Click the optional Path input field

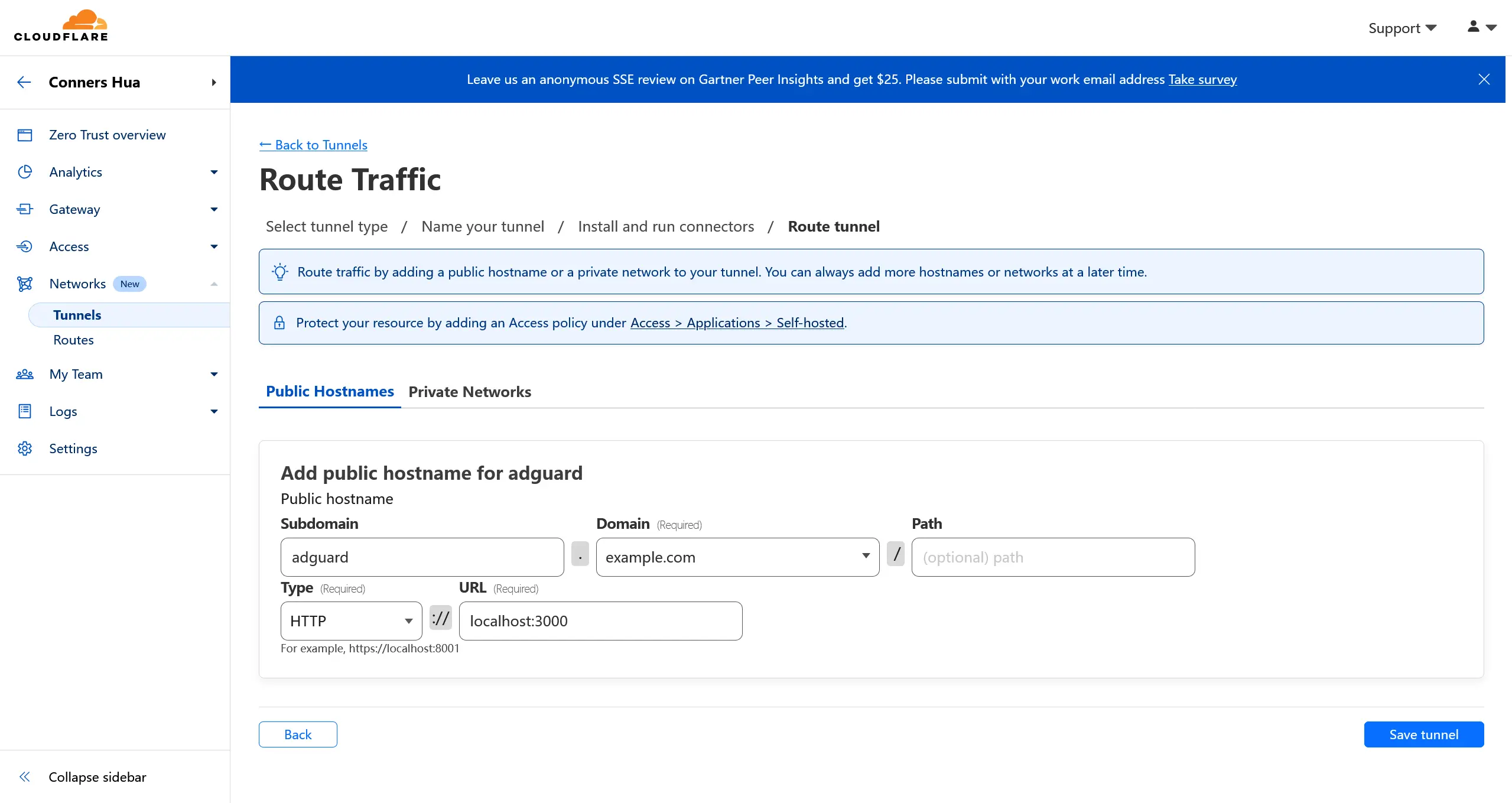coord(1053,557)
